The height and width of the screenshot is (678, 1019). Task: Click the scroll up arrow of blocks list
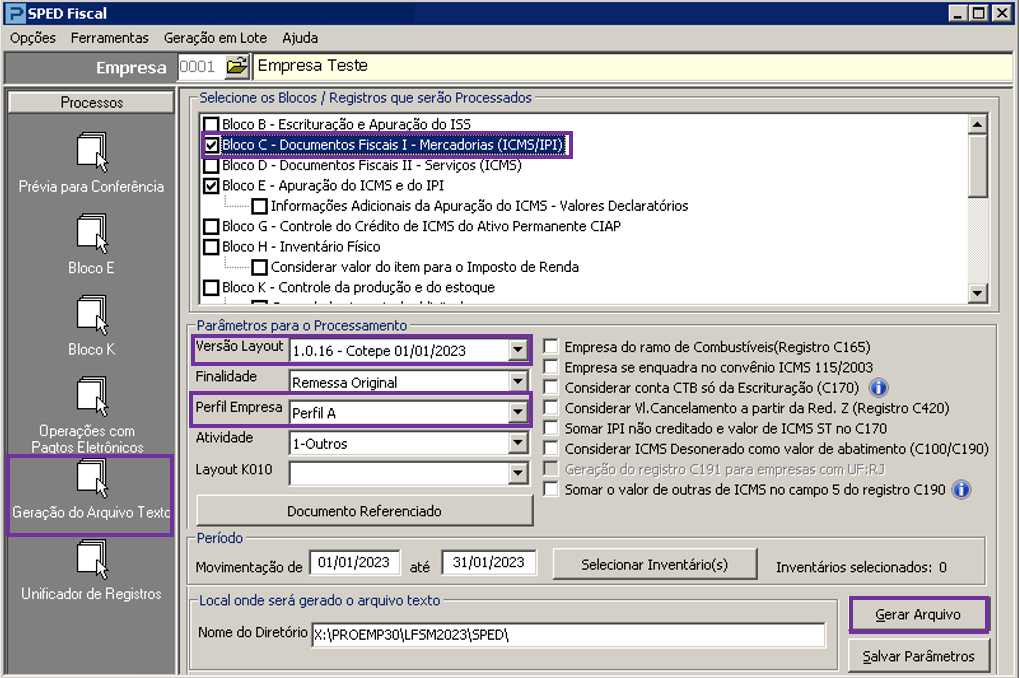(977, 124)
